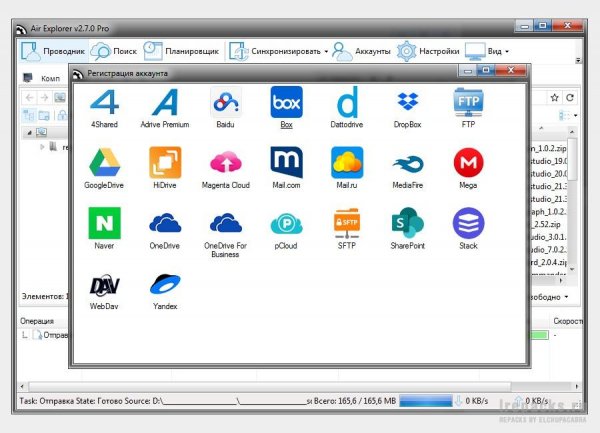Pick the Mail.com icon
The height and width of the screenshot is (433, 600).
tap(286, 168)
